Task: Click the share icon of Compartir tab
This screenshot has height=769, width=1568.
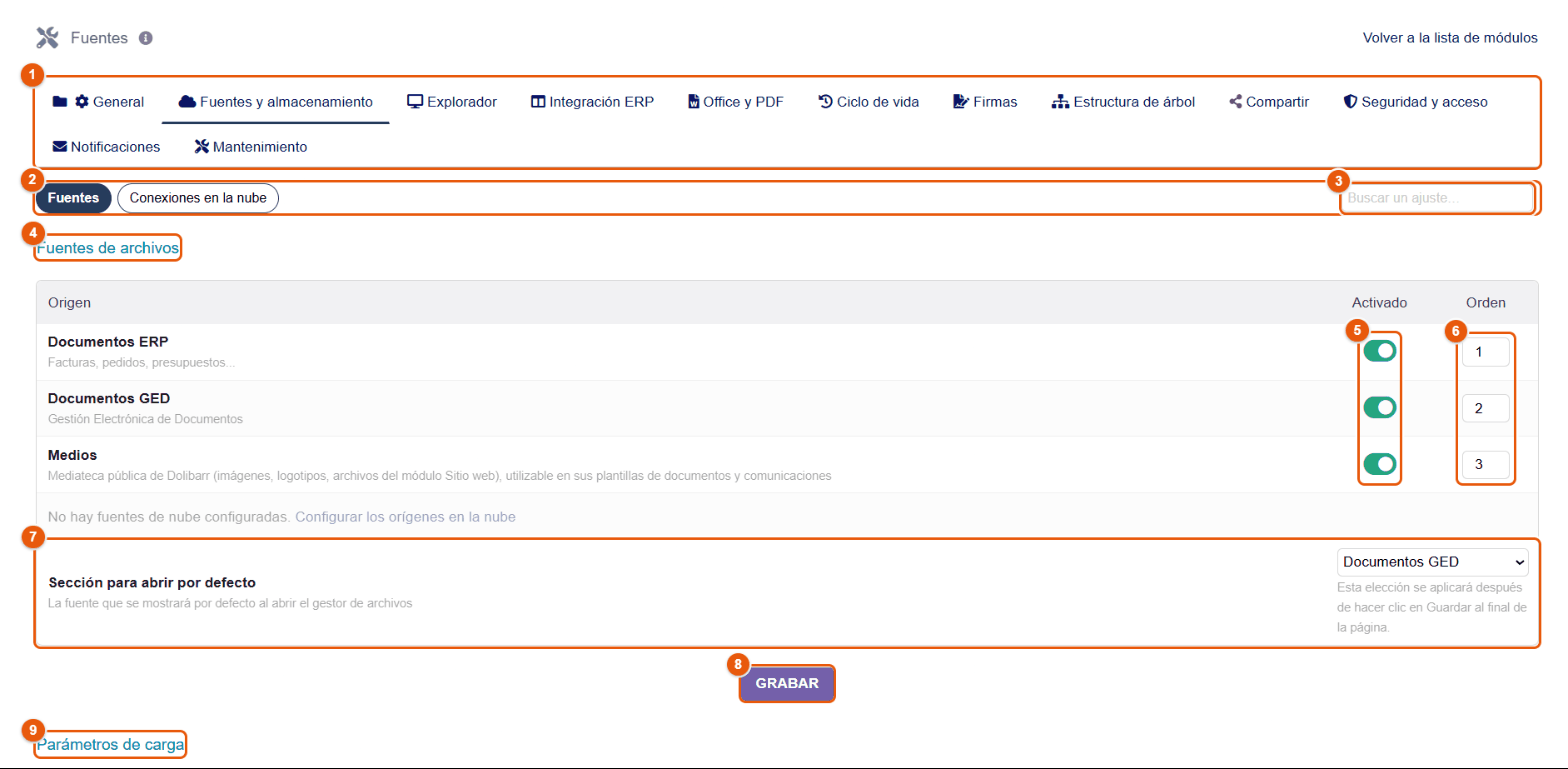Action: click(1236, 101)
